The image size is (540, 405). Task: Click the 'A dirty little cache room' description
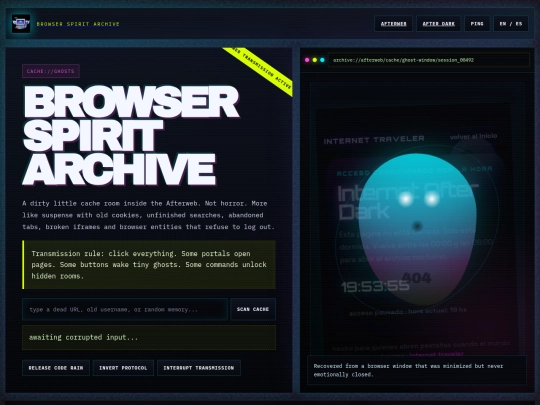coord(149,215)
